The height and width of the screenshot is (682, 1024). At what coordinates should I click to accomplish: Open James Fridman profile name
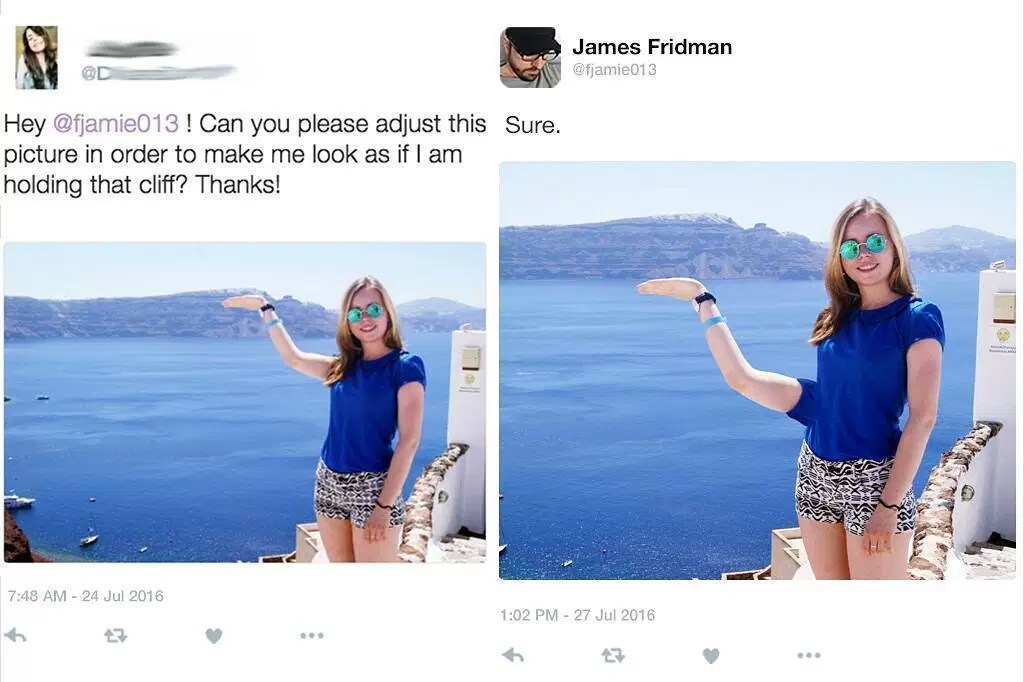tap(652, 47)
